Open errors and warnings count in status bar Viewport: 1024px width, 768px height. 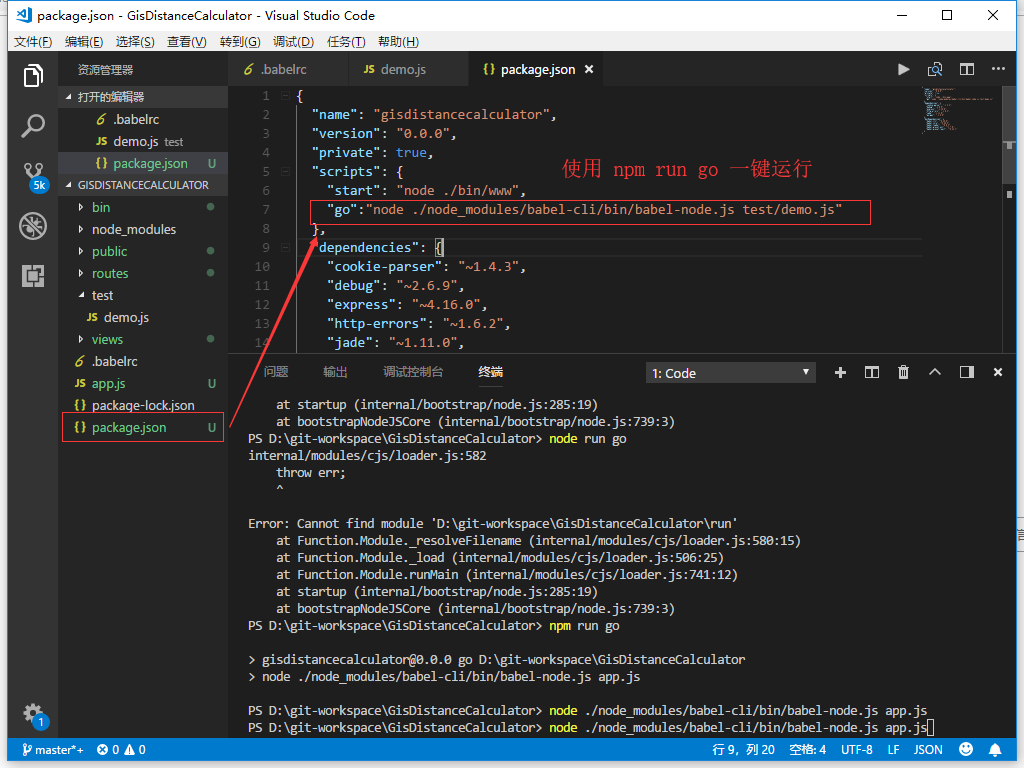coord(121,750)
